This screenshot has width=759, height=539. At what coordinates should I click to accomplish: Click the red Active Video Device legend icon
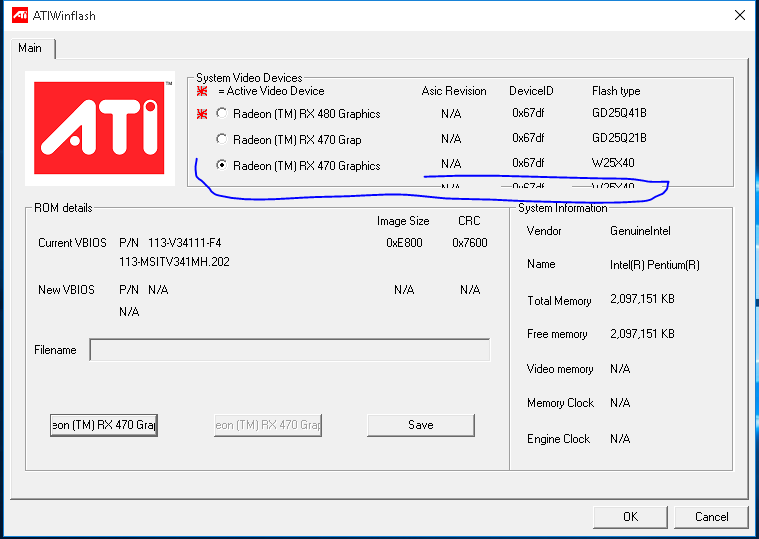click(x=203, y=91)
